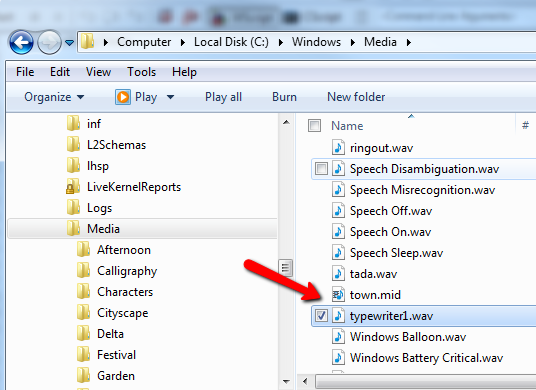Click the greyed Forward navigation arrow

pos(49,42)
